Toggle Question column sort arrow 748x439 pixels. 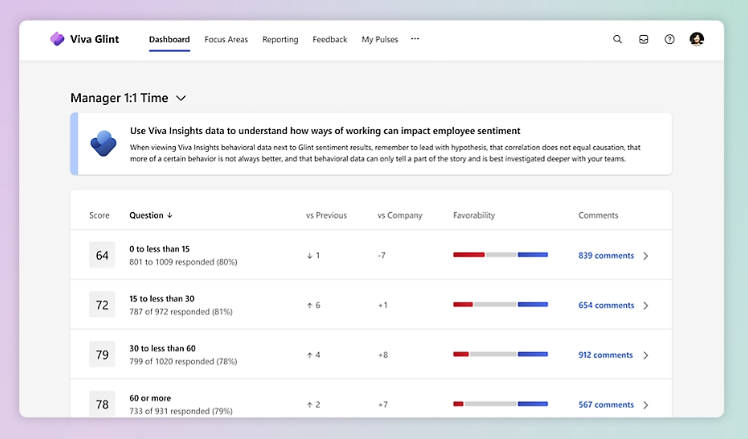(169, 215)
